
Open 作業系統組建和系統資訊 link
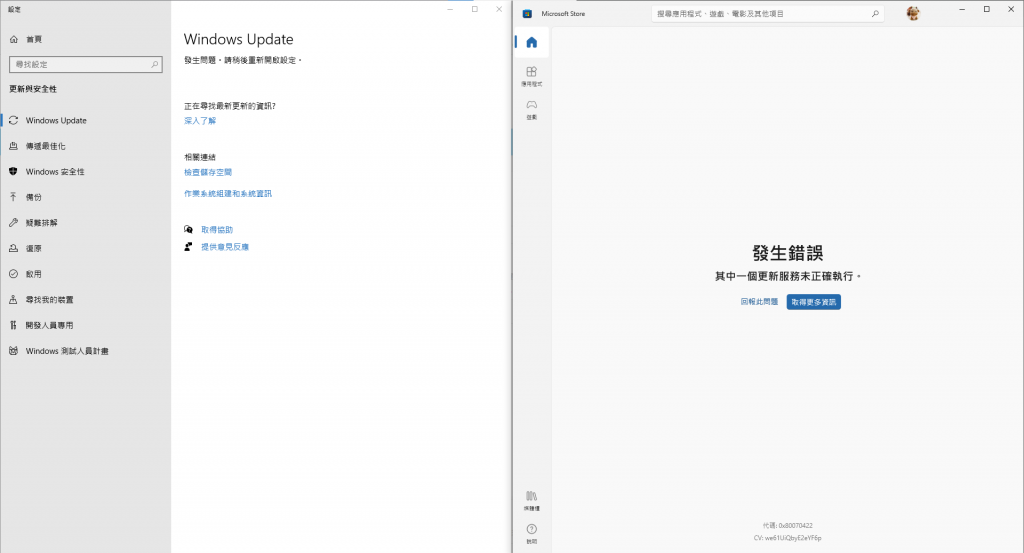tap(228, 194)
